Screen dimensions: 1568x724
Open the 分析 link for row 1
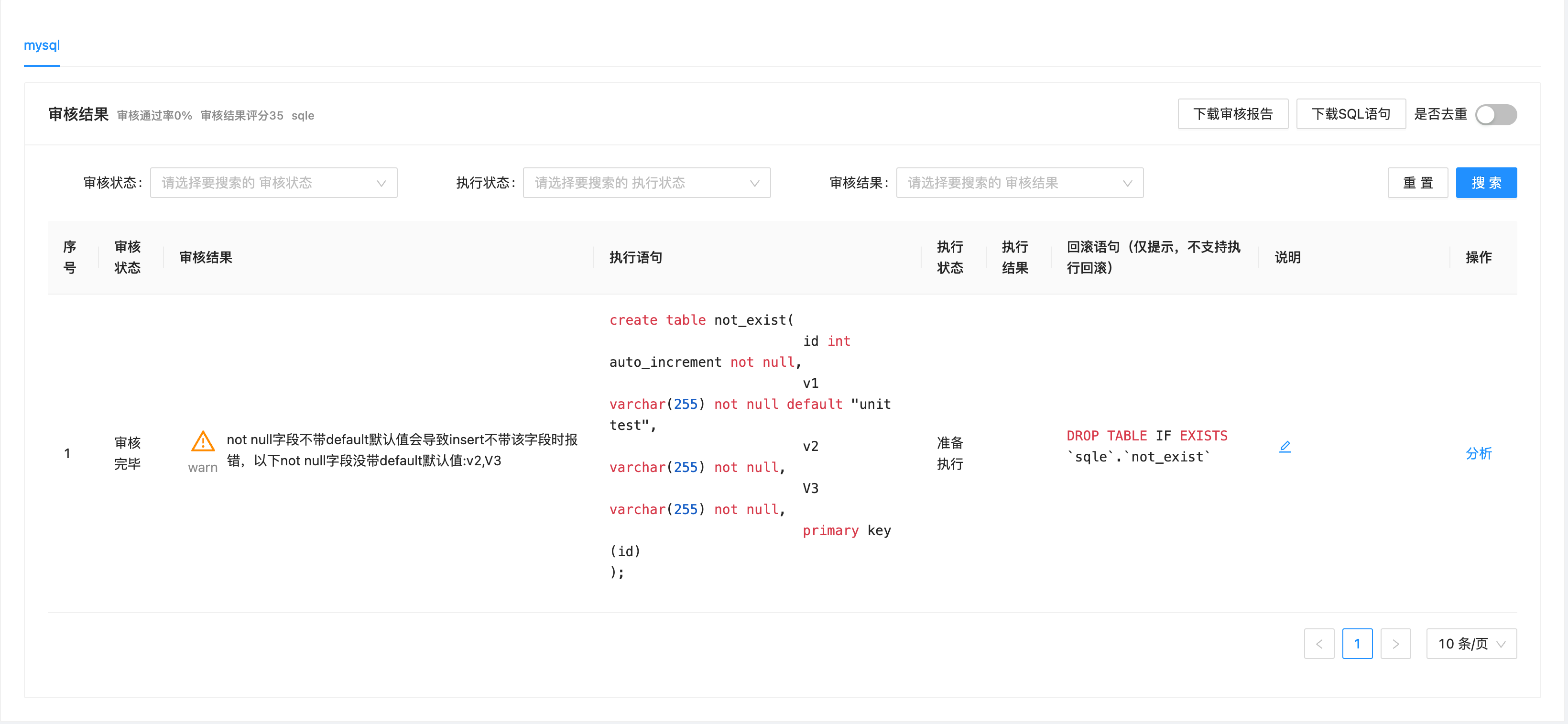(1478, 453)
